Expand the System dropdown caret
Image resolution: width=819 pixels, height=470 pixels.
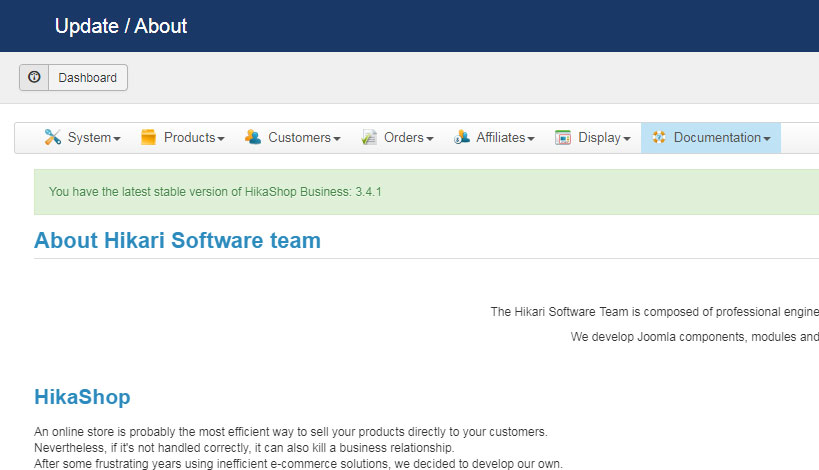point(117,139)
